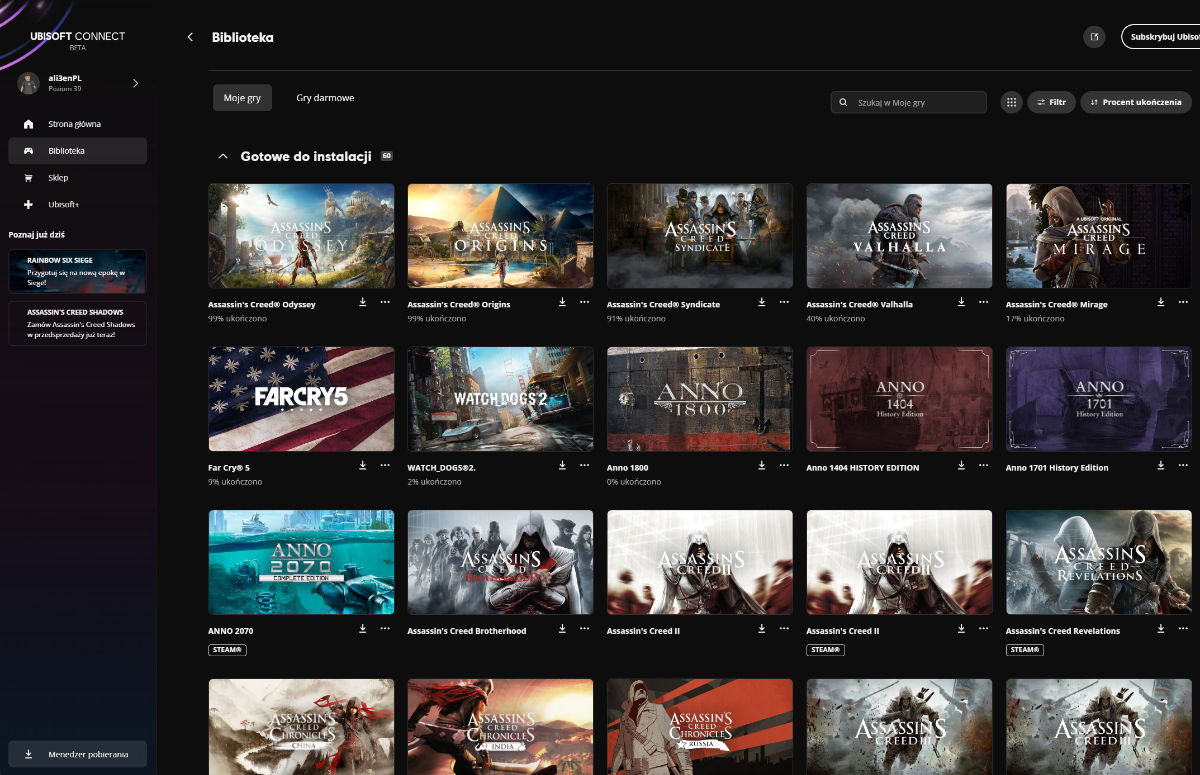The image size is (1200, 775).
Task: Click the Subskrybuj Ubisoft+ button
Action: tap(1162, 37)
